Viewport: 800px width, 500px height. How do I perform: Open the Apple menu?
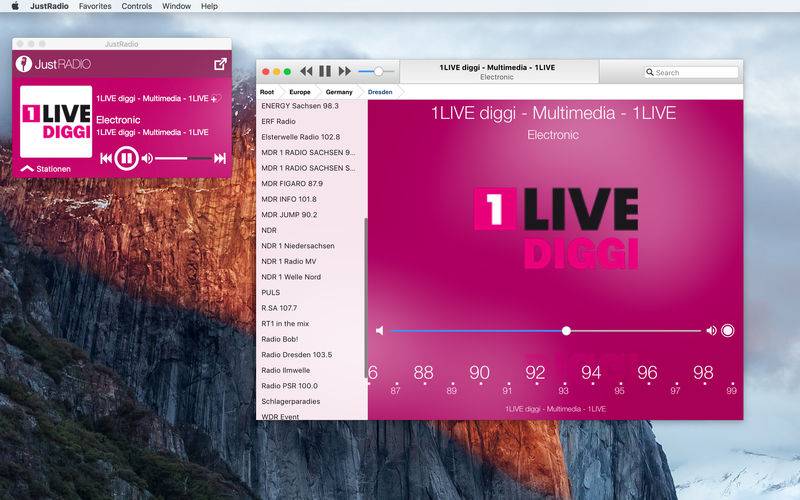15,6
